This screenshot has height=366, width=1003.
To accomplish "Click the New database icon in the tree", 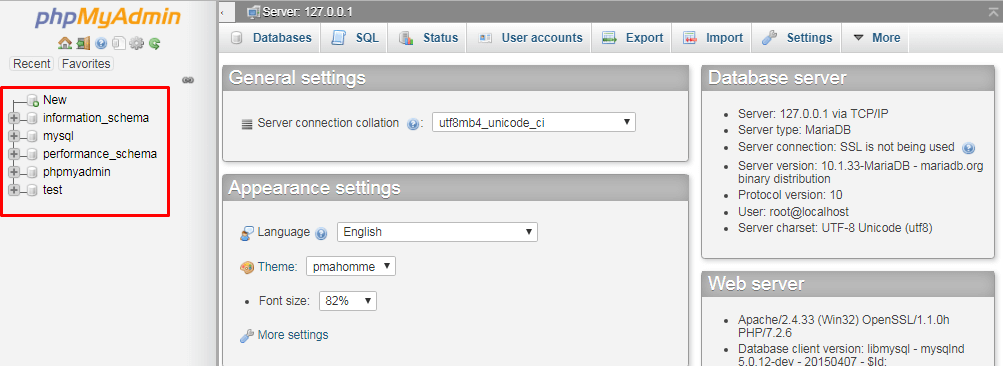I will point(33,100).
